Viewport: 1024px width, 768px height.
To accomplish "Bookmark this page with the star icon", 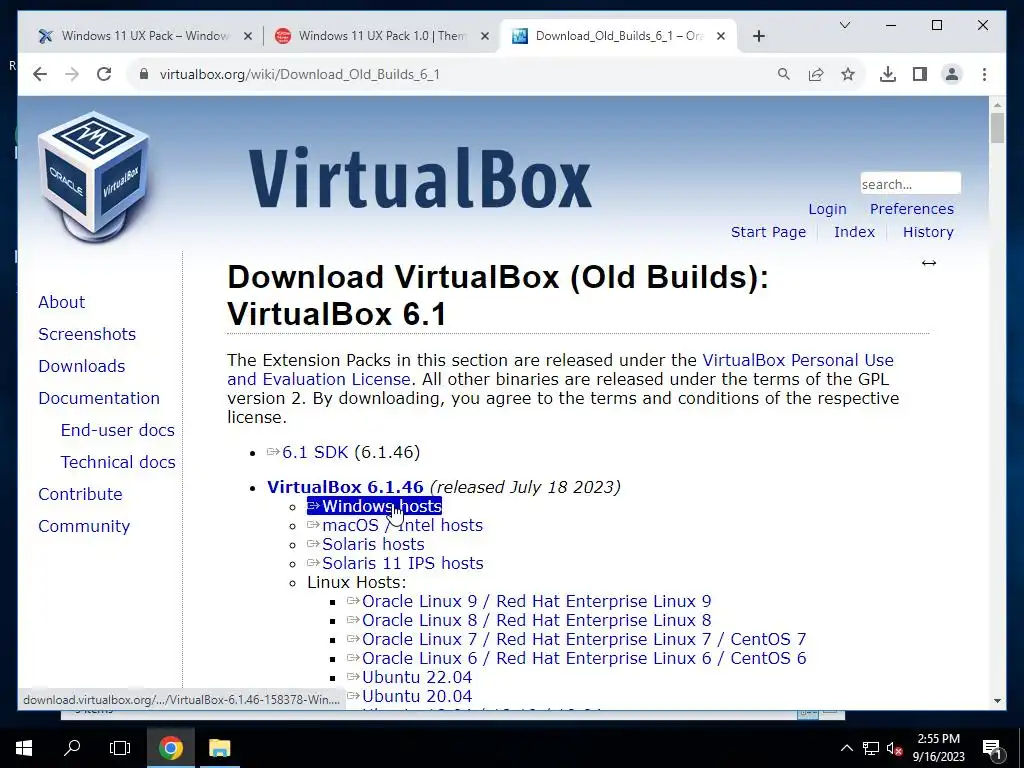I will click(848, 74).
